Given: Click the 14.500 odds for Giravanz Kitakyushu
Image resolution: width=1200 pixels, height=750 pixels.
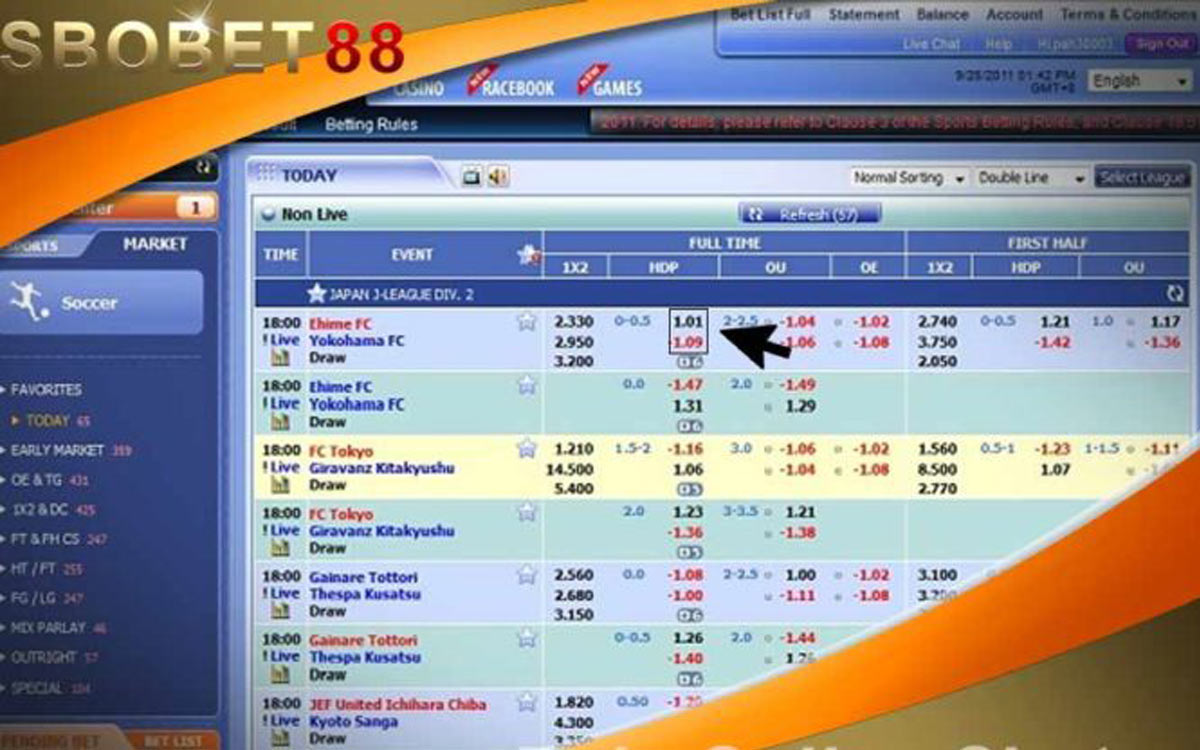Looking at the screenshot, I should [569, 469].
